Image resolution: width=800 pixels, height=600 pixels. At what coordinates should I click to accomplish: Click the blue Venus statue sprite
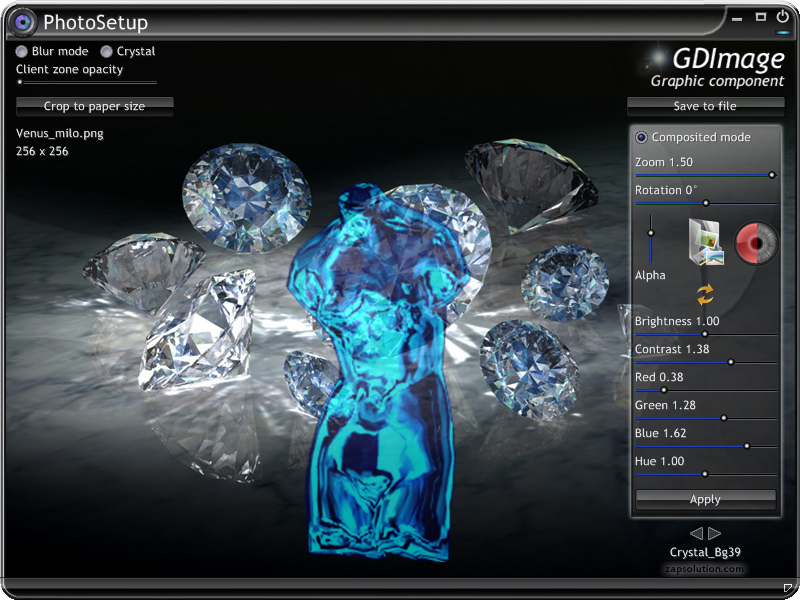pyautogui.click(x=378, y=372)
